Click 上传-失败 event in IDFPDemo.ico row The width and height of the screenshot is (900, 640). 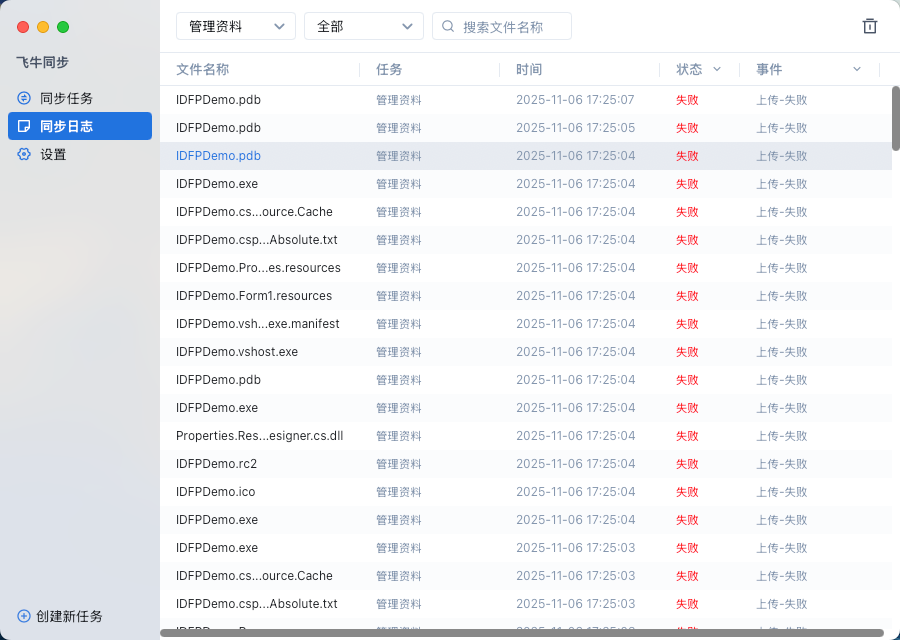[x=782, y=492]
